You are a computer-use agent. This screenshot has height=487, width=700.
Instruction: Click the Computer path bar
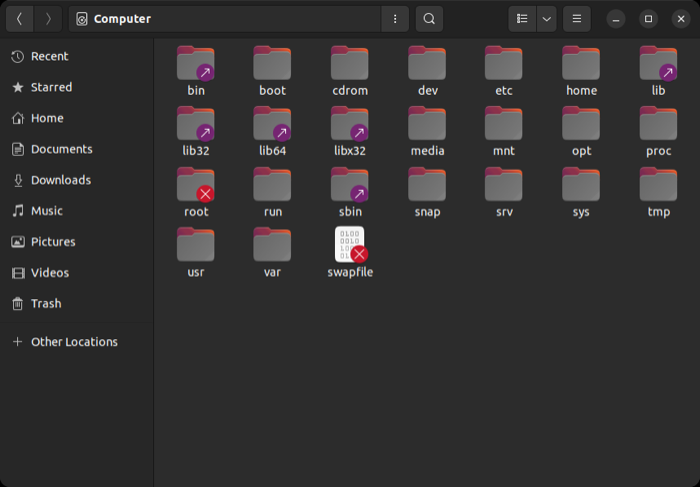[225, 19]
